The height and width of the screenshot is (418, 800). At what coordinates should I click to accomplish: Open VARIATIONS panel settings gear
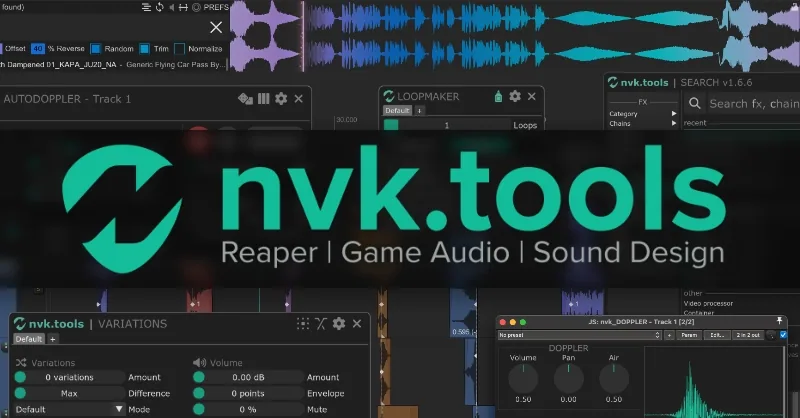[339, 323]
